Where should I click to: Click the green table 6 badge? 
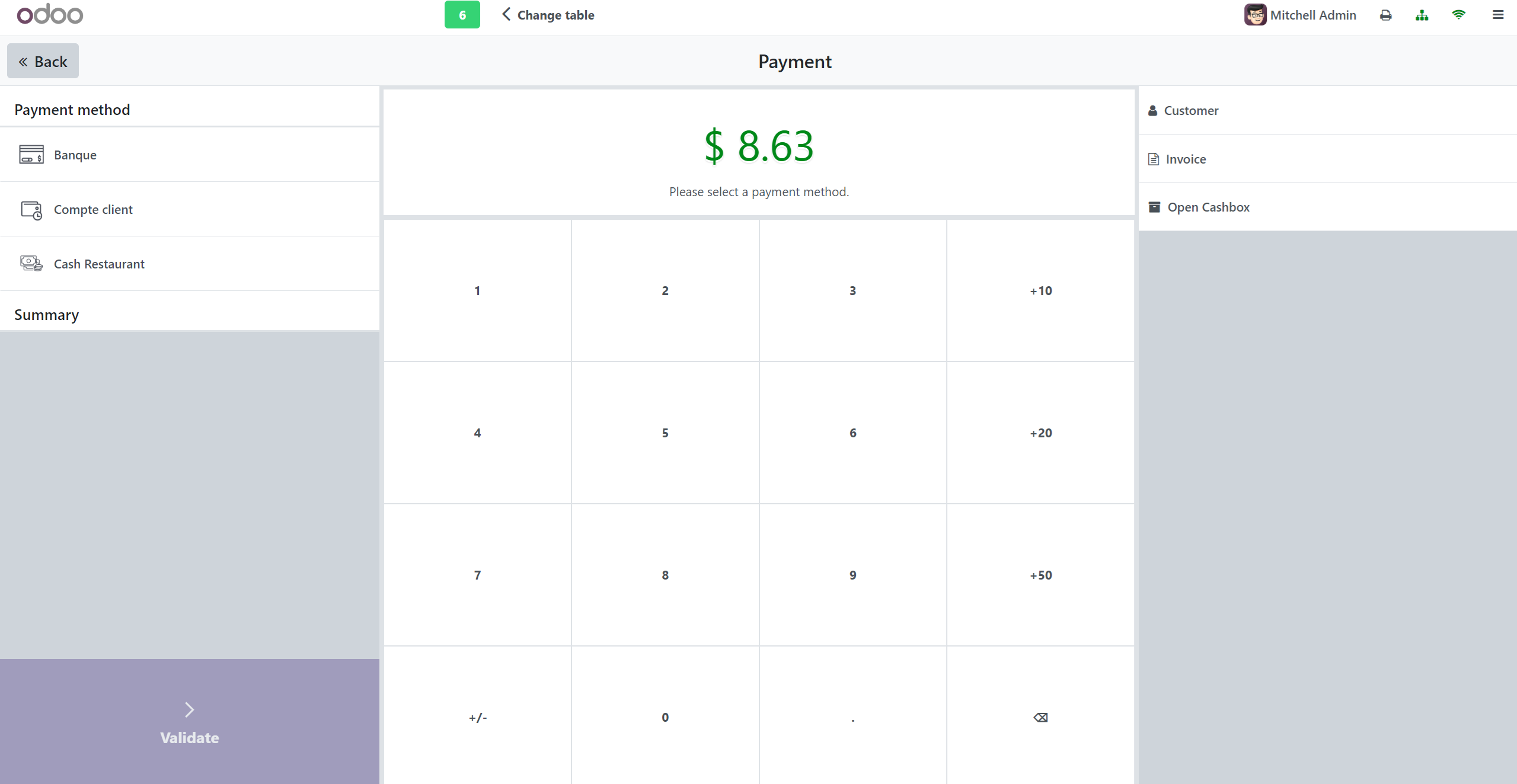click(x=462, y=15)
